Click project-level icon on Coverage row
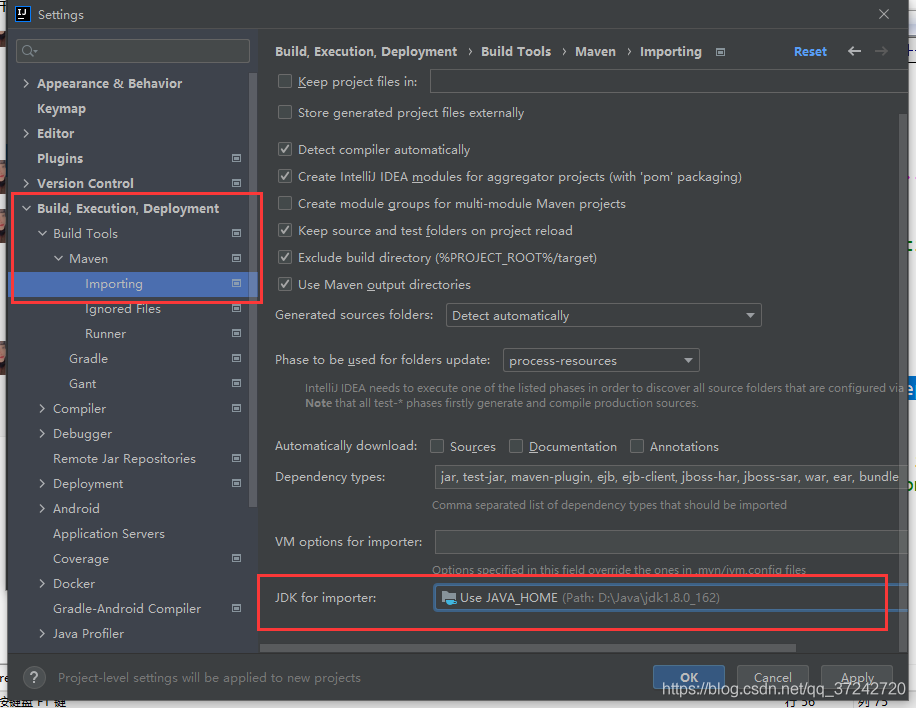 coord(237,558)
